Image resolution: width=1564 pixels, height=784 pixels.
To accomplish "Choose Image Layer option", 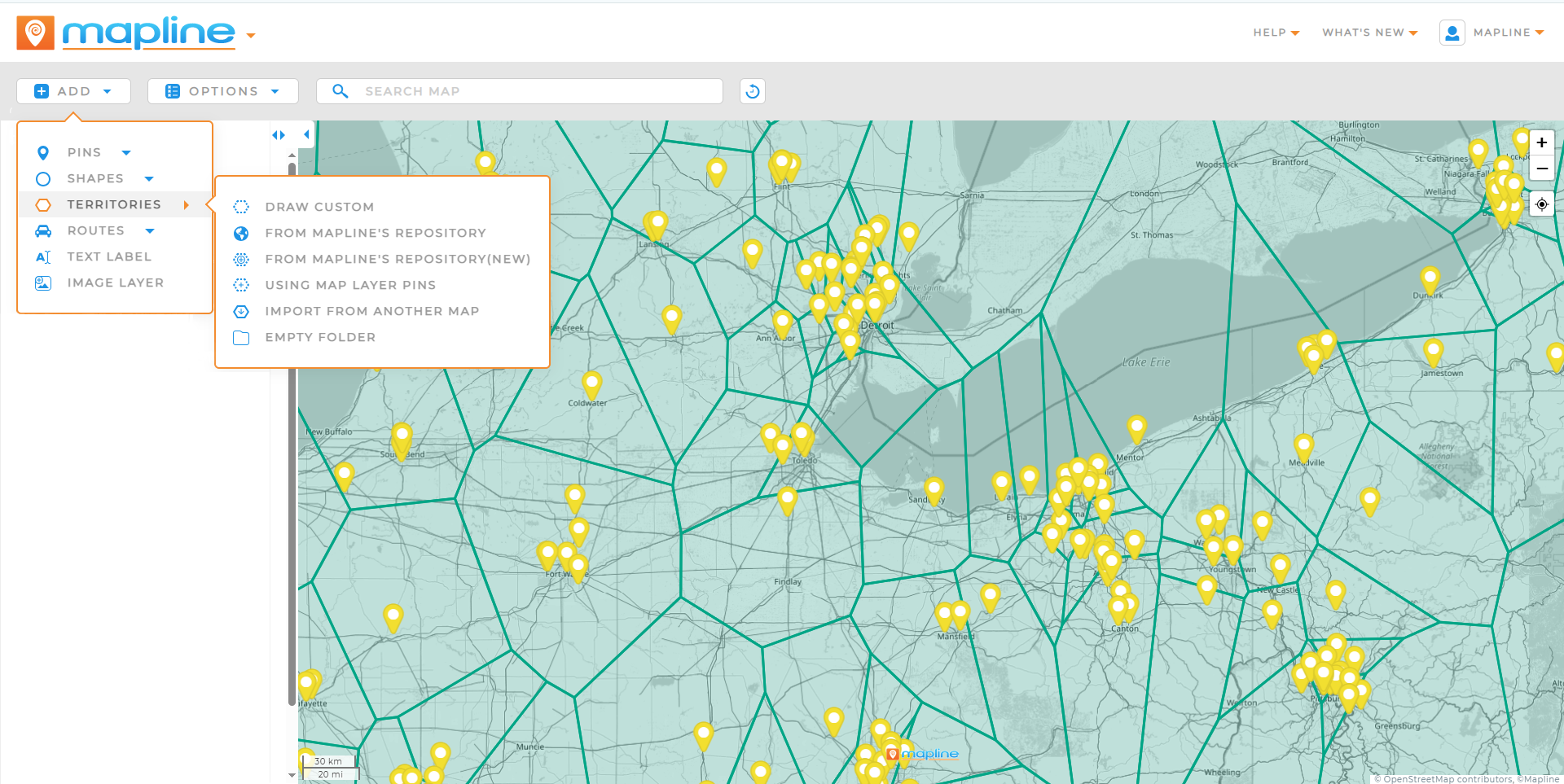I will click(x=115, y=283).
